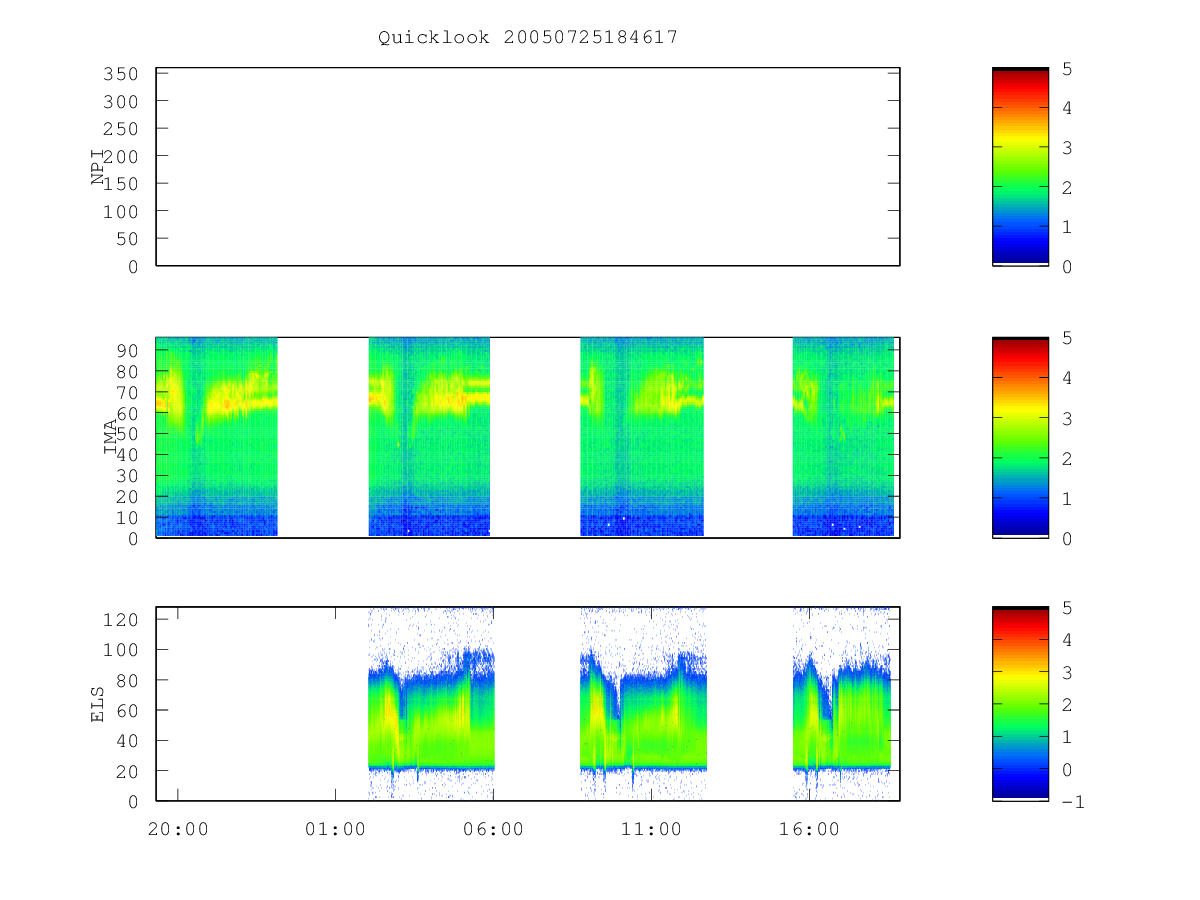Click the '300' tick on the NPI axis

click(122, 102)
